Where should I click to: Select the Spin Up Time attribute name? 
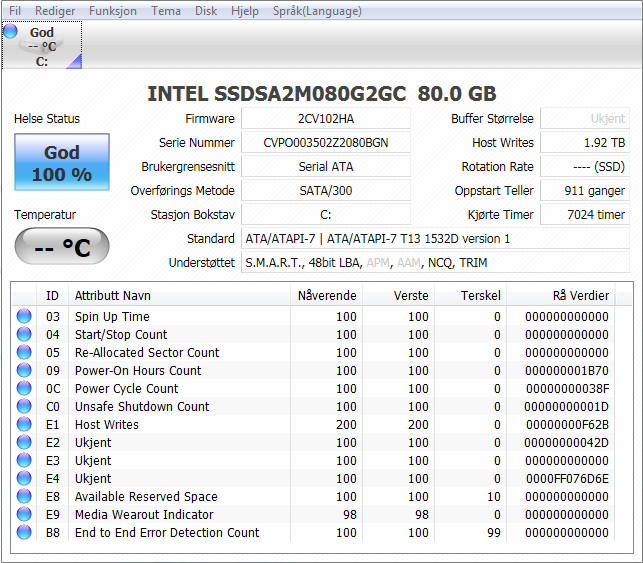(x=112, y=317)
